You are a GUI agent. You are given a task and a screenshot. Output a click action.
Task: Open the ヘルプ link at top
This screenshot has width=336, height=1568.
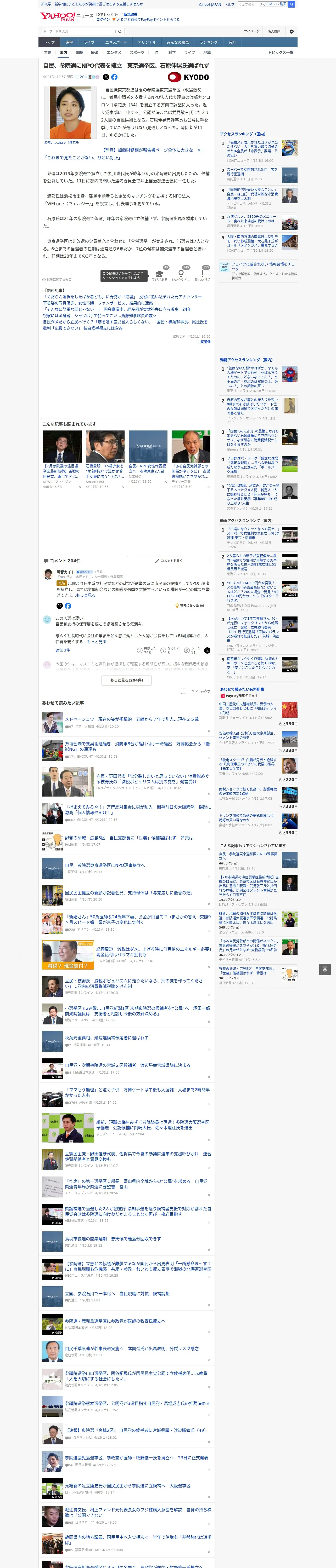(229, 4)
